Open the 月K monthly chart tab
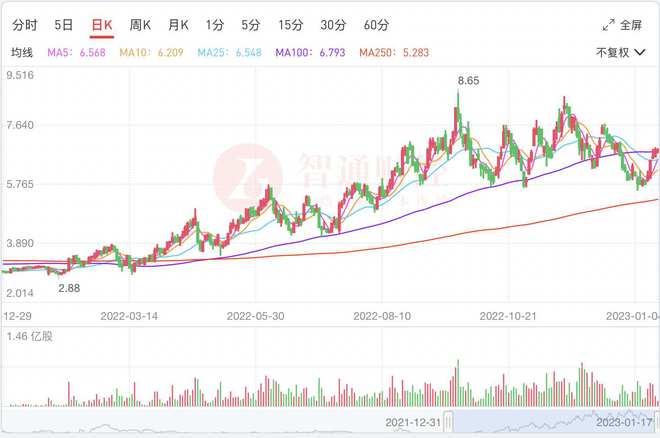This screenshot has height=438, width=660. click(x=178, y=25)
